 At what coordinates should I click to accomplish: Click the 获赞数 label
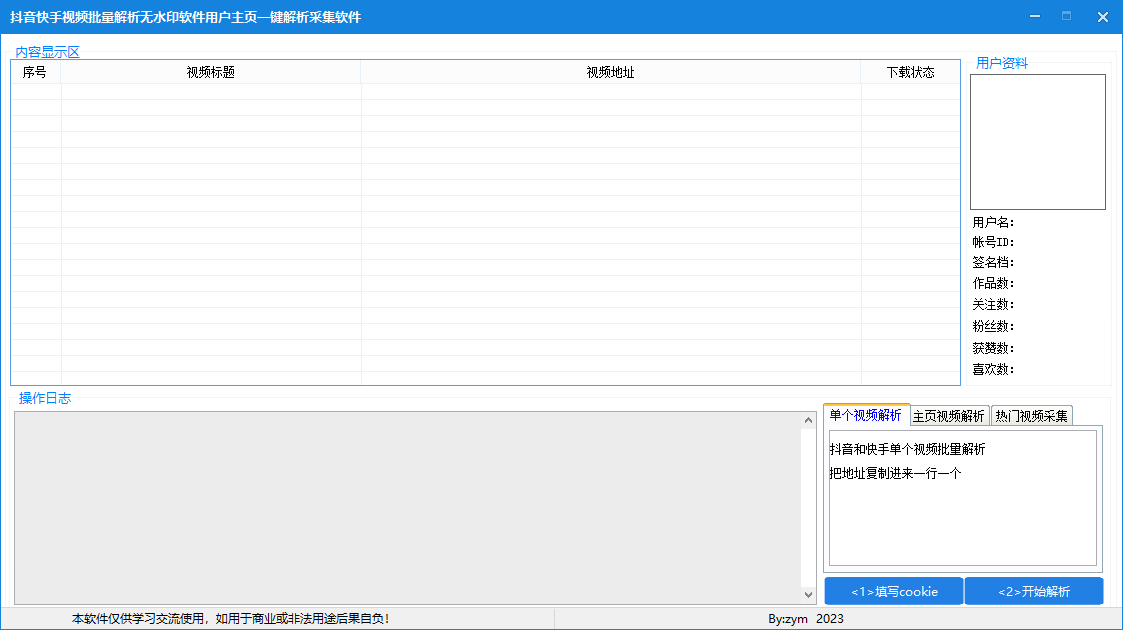pos(993,349)
